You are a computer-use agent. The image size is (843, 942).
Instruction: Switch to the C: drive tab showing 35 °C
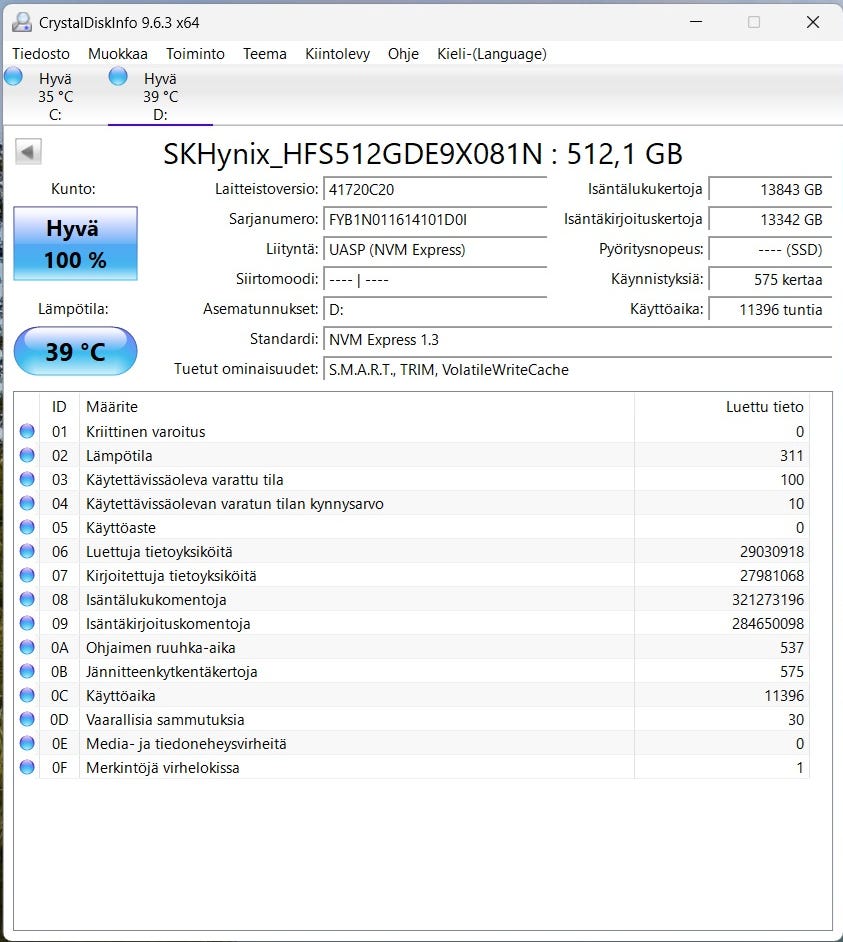[55, 96]
